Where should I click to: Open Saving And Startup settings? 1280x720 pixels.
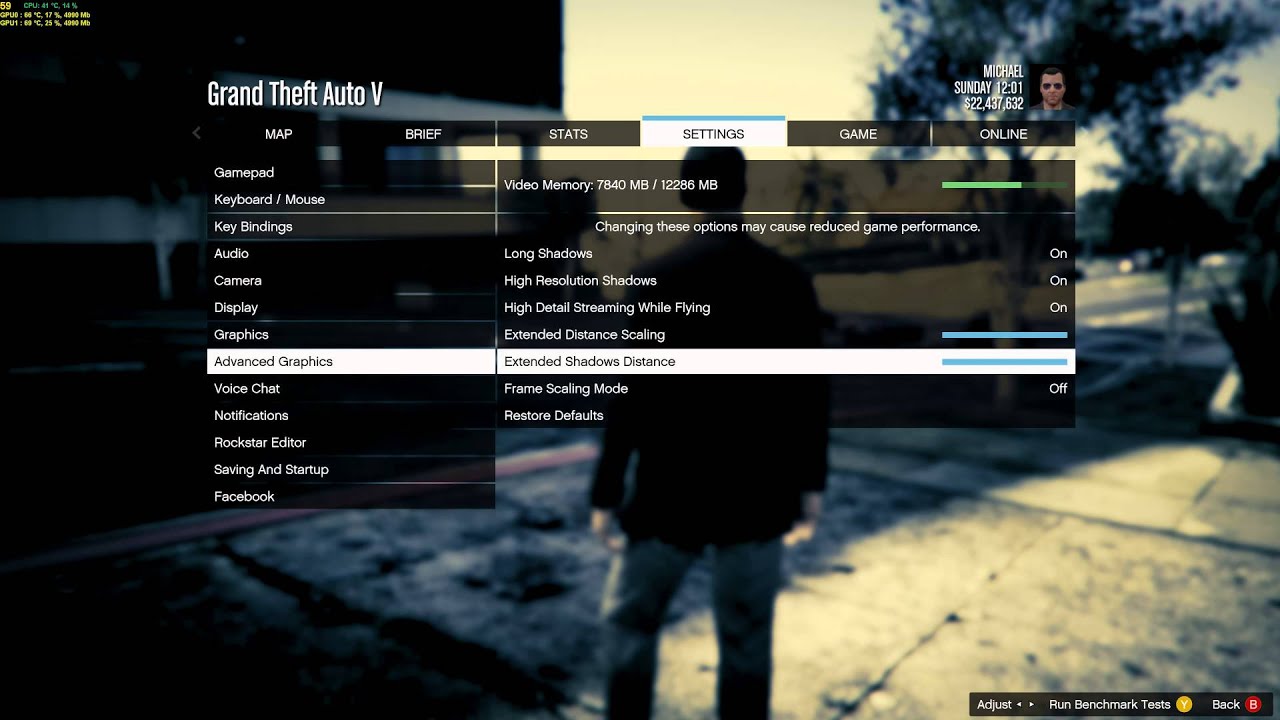[351, 470]
